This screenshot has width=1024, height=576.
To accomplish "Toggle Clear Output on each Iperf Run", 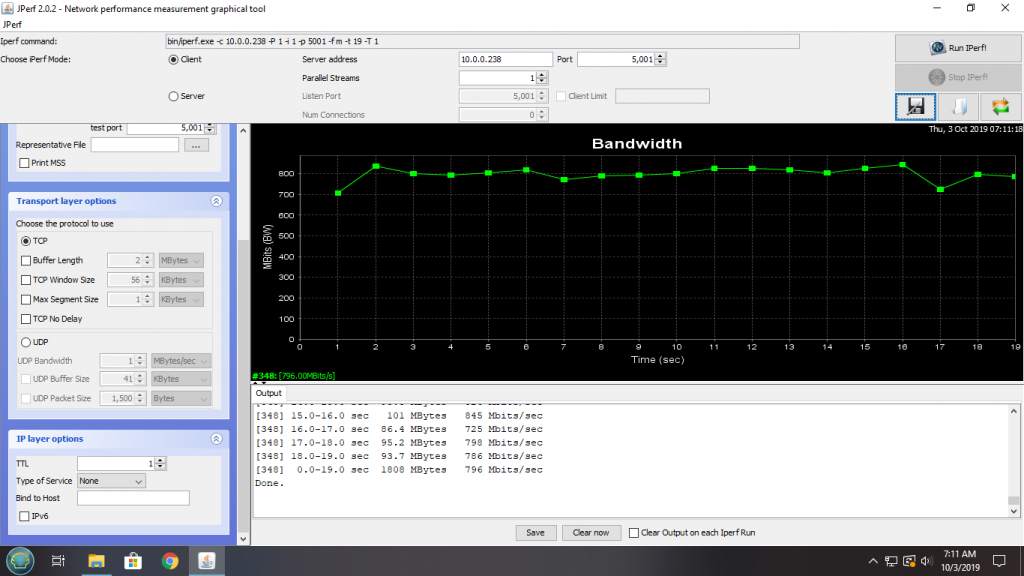I will (x=633, y=533).
